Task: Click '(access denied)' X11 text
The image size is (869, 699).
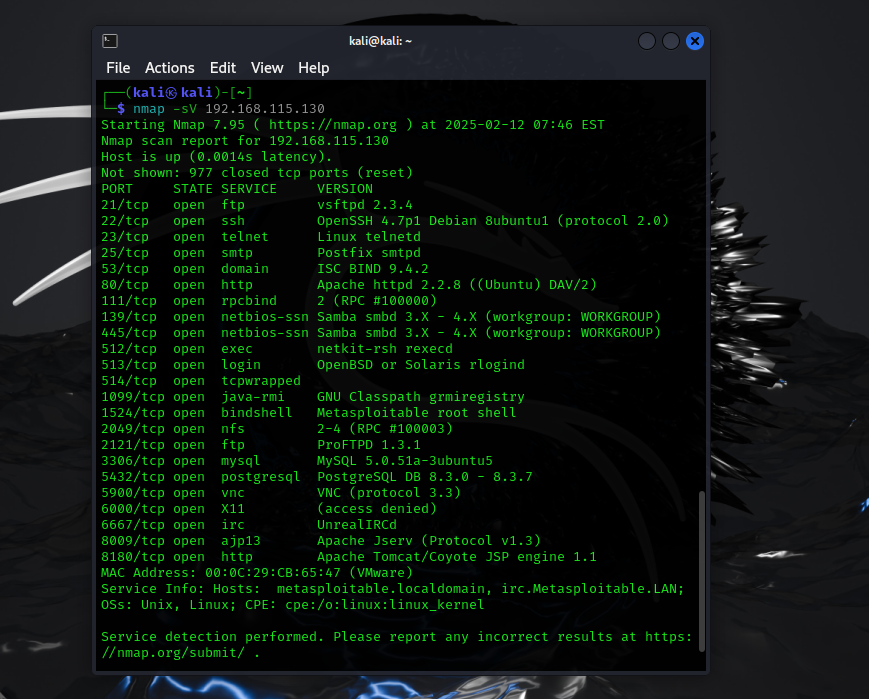Action: pos(377,509)
